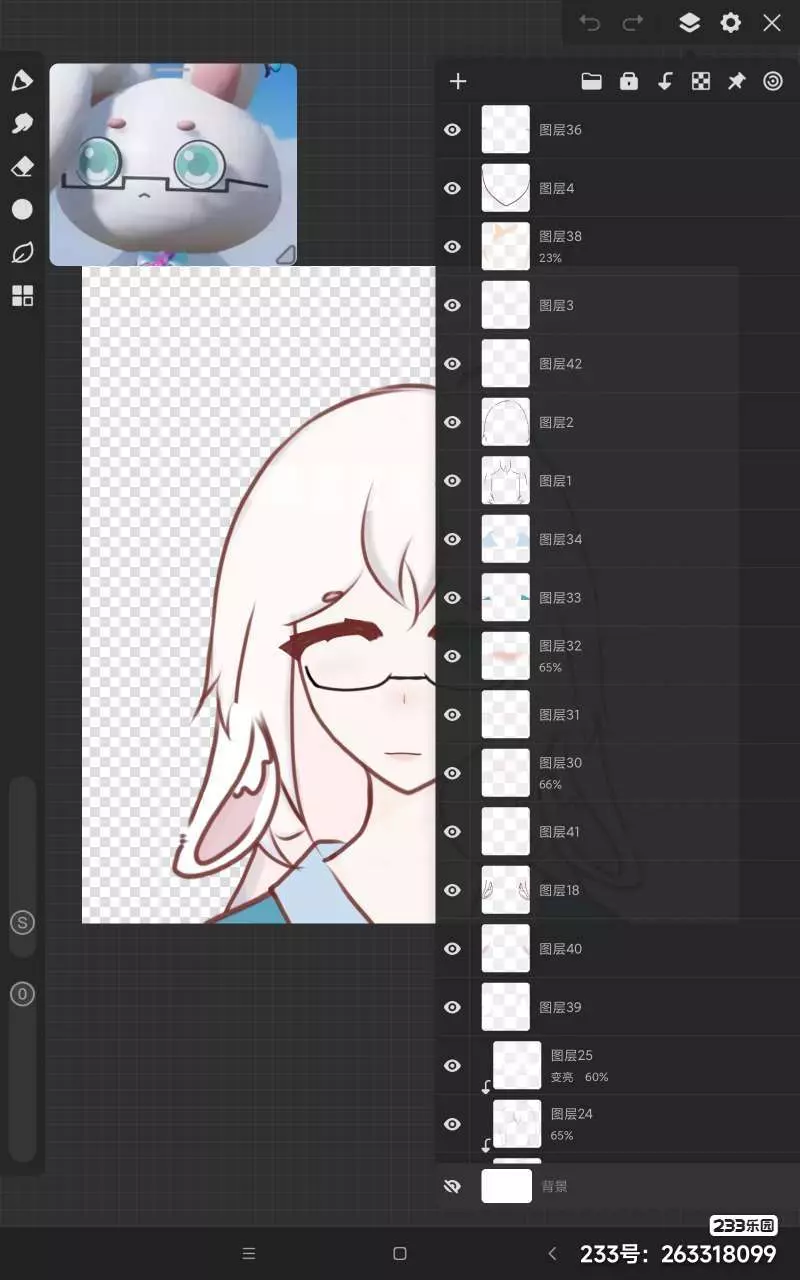Viewport: 800px width, 1280px height.
Task: Tap the Android back button
Action: (552, 1254)
